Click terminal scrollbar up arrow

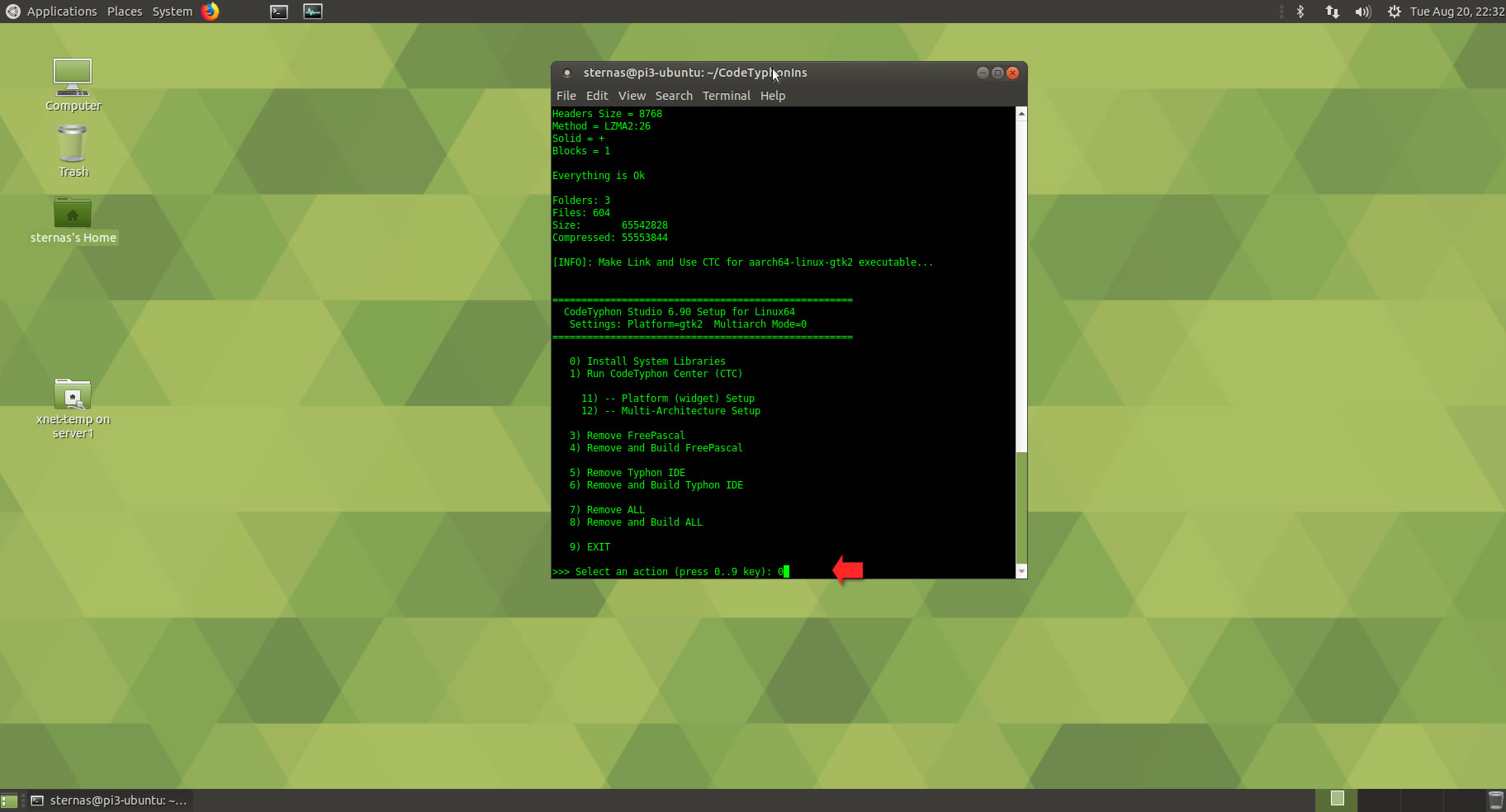point(1021,113)
